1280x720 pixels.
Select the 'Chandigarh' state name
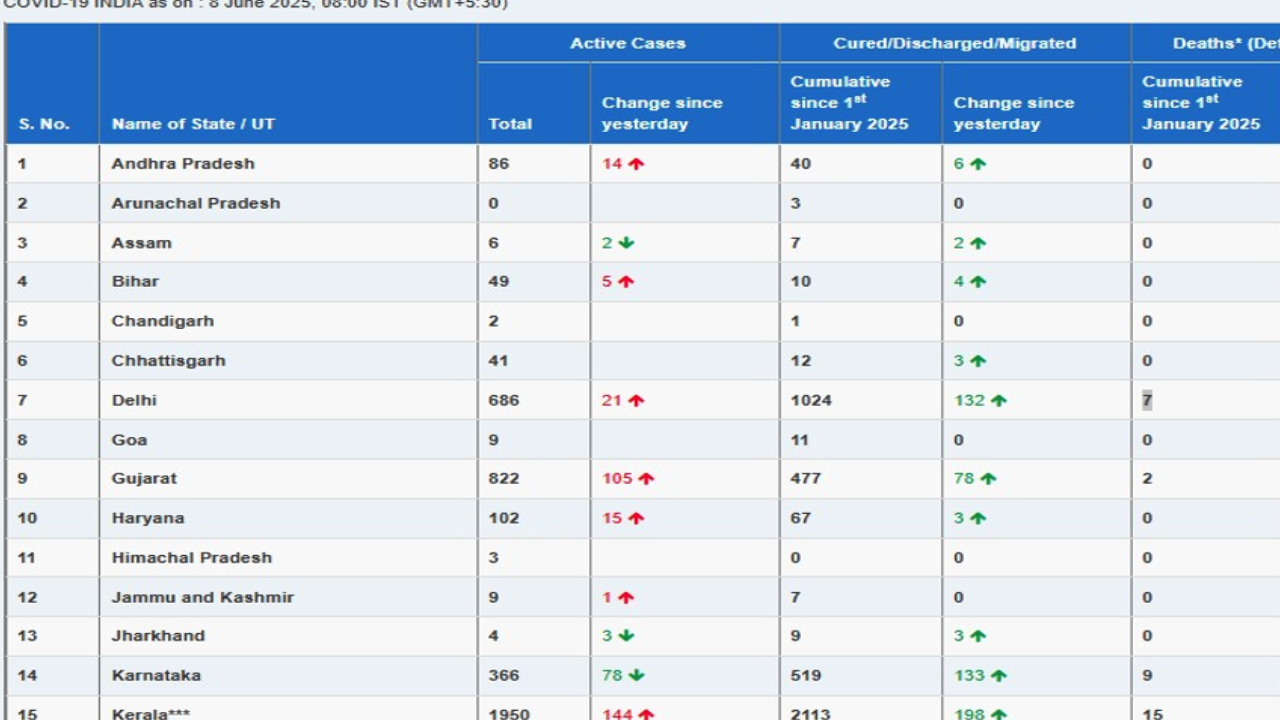163,322
